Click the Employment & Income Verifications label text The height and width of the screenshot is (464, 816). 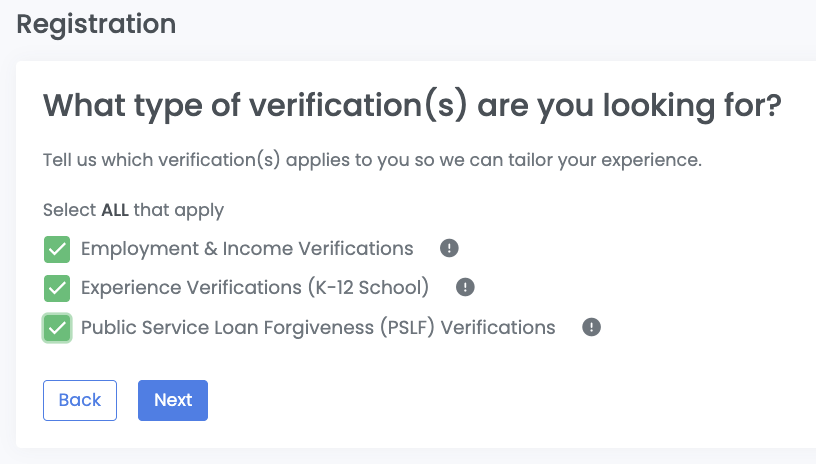point(247,248)
